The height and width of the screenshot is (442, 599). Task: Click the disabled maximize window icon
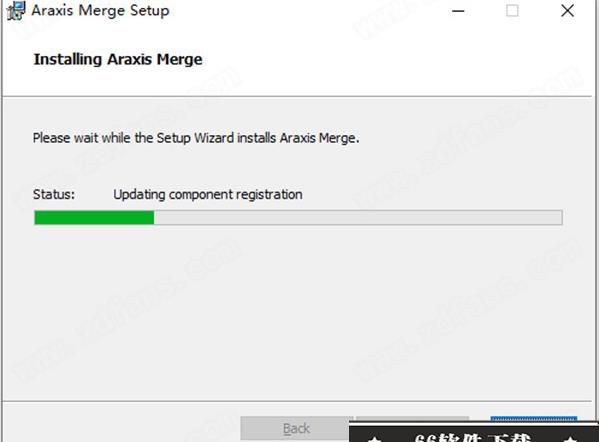tap(512, 11)
